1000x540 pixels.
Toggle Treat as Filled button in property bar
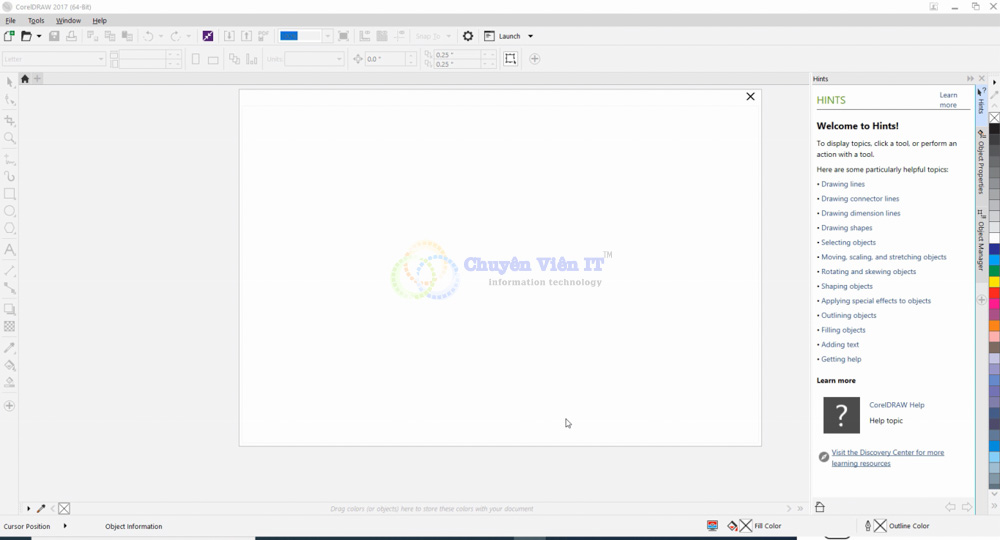(510, 59)
